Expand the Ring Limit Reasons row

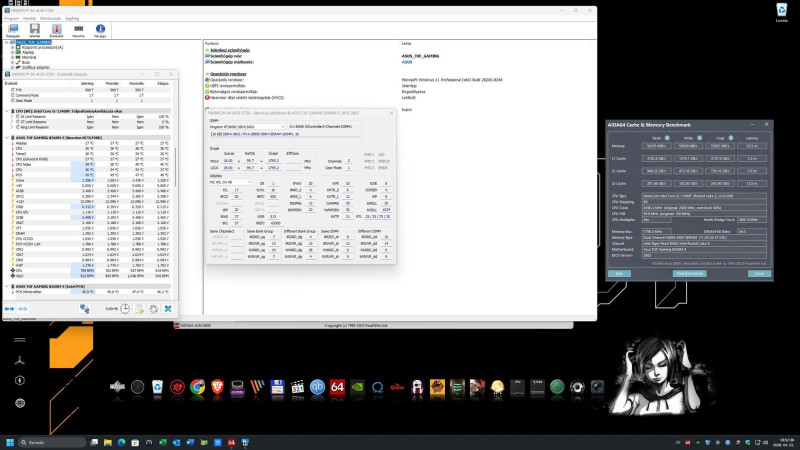(x=12, y=127)
